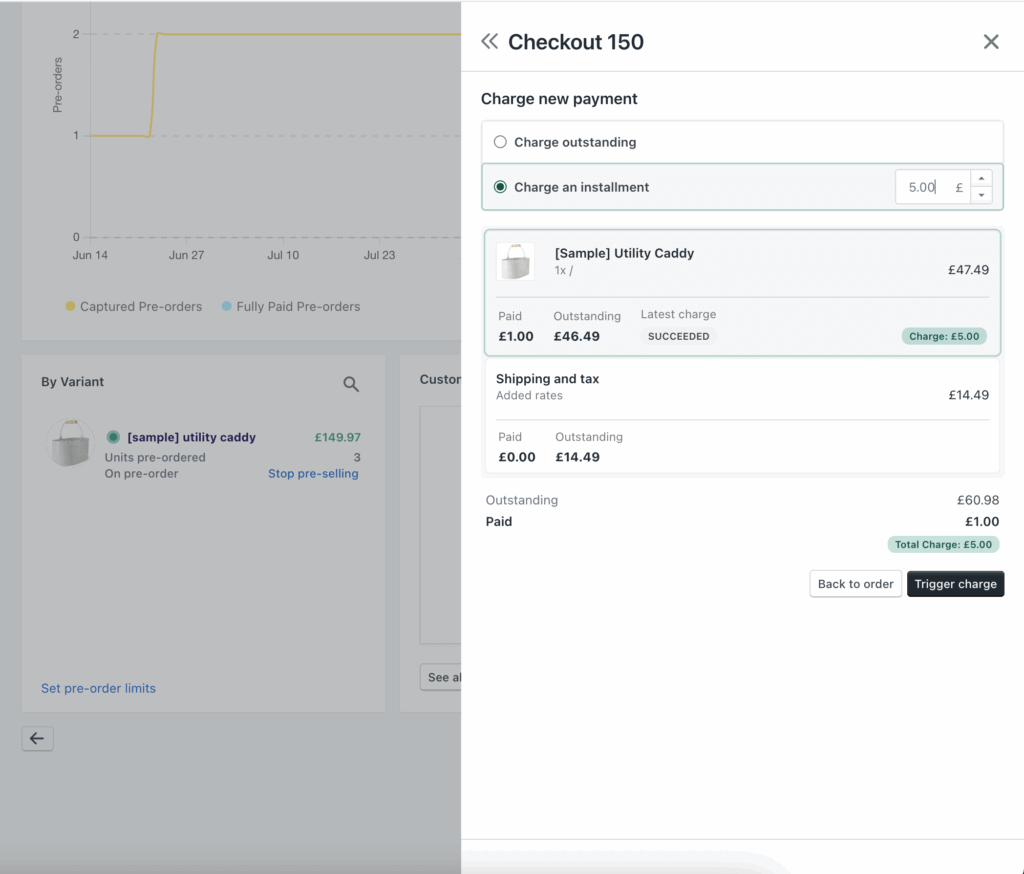The height and width of the screenshot is (874, 1024).
Task: Toggle Fully Paid Pre-orders legend dot
Action: [226, 306]
